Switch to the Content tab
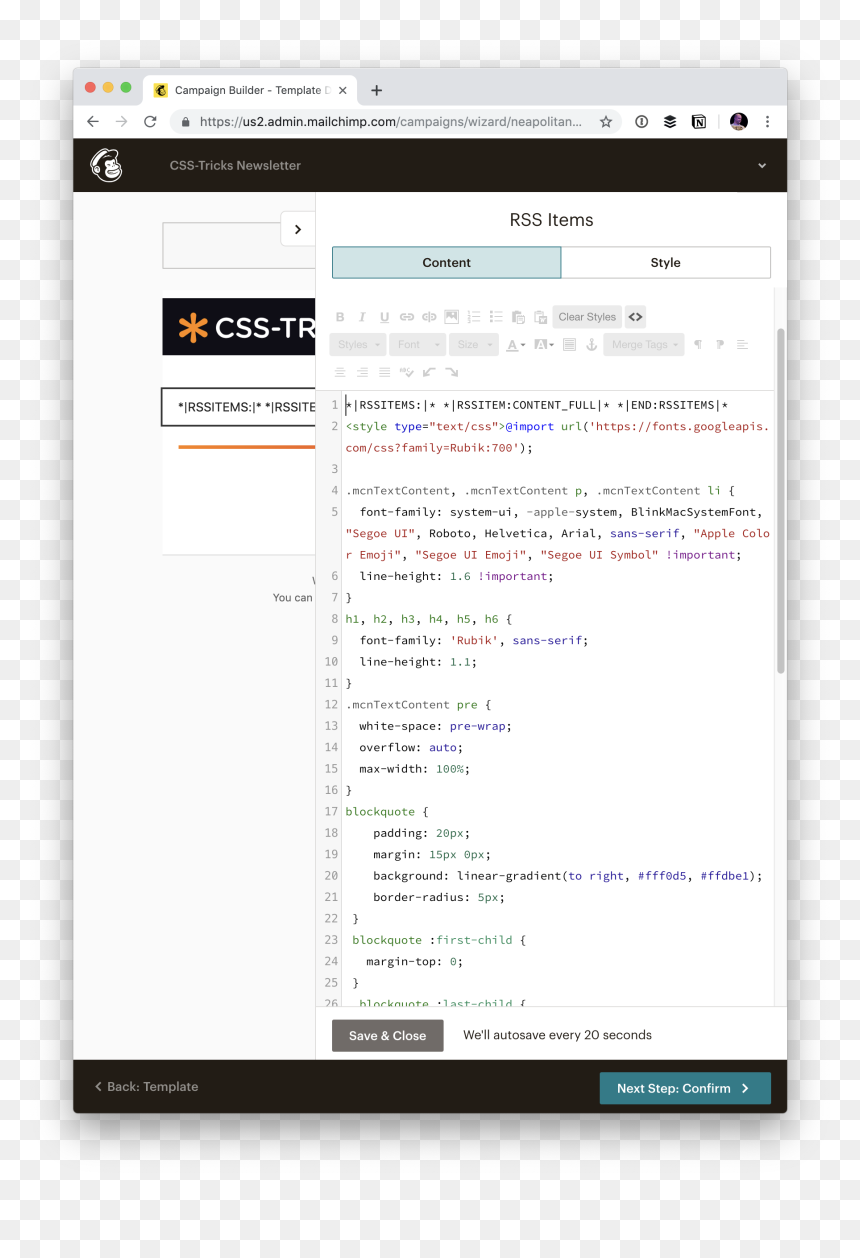 (446, 263)
